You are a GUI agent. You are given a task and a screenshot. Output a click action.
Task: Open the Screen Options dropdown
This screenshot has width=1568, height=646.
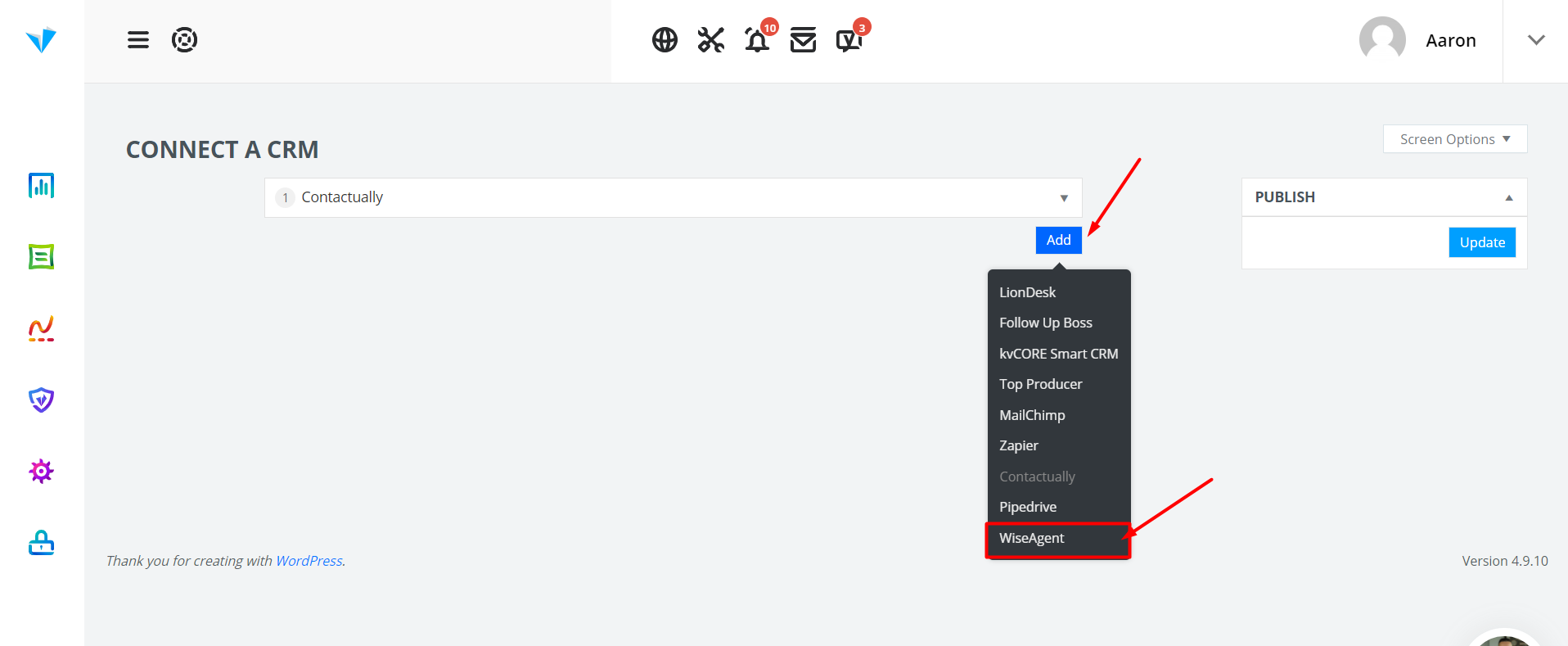point(1455,139)
